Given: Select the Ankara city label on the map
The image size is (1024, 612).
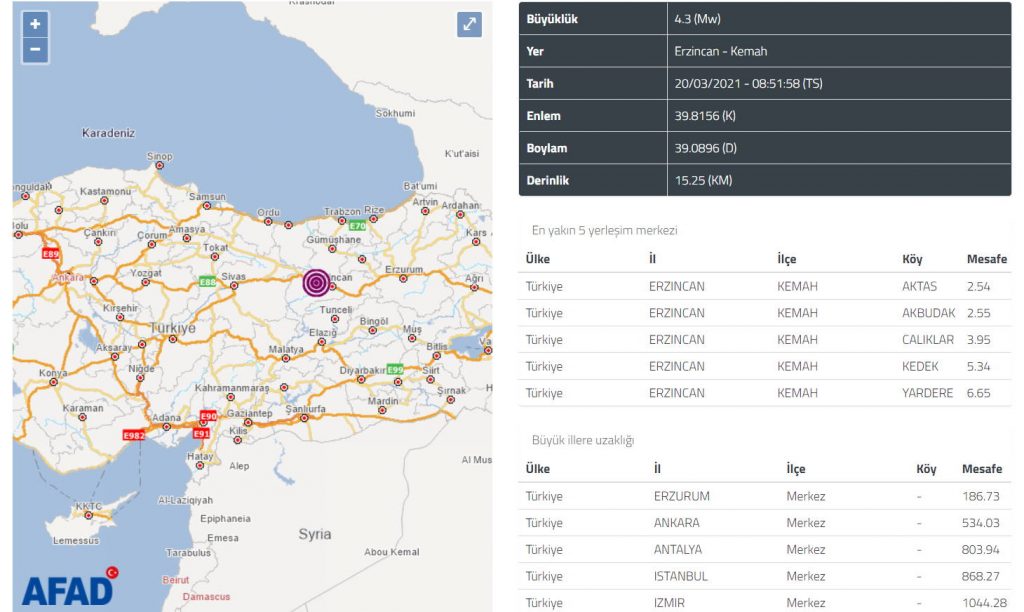Looking at the screenshot, I should click(68, 277).
